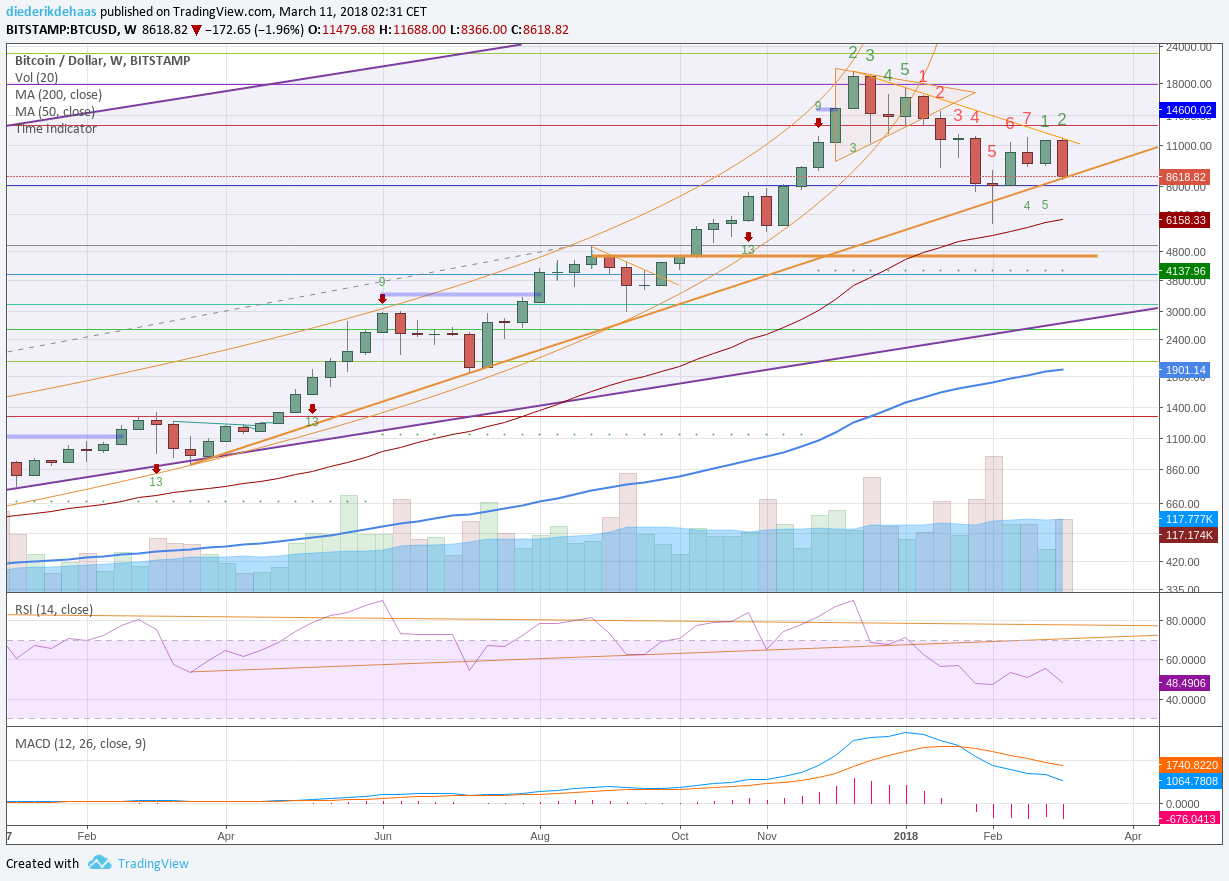Select the BITSTAMP:BTCUSD symbol in the header
This screenshot has height=881, width=1229.
61,30
